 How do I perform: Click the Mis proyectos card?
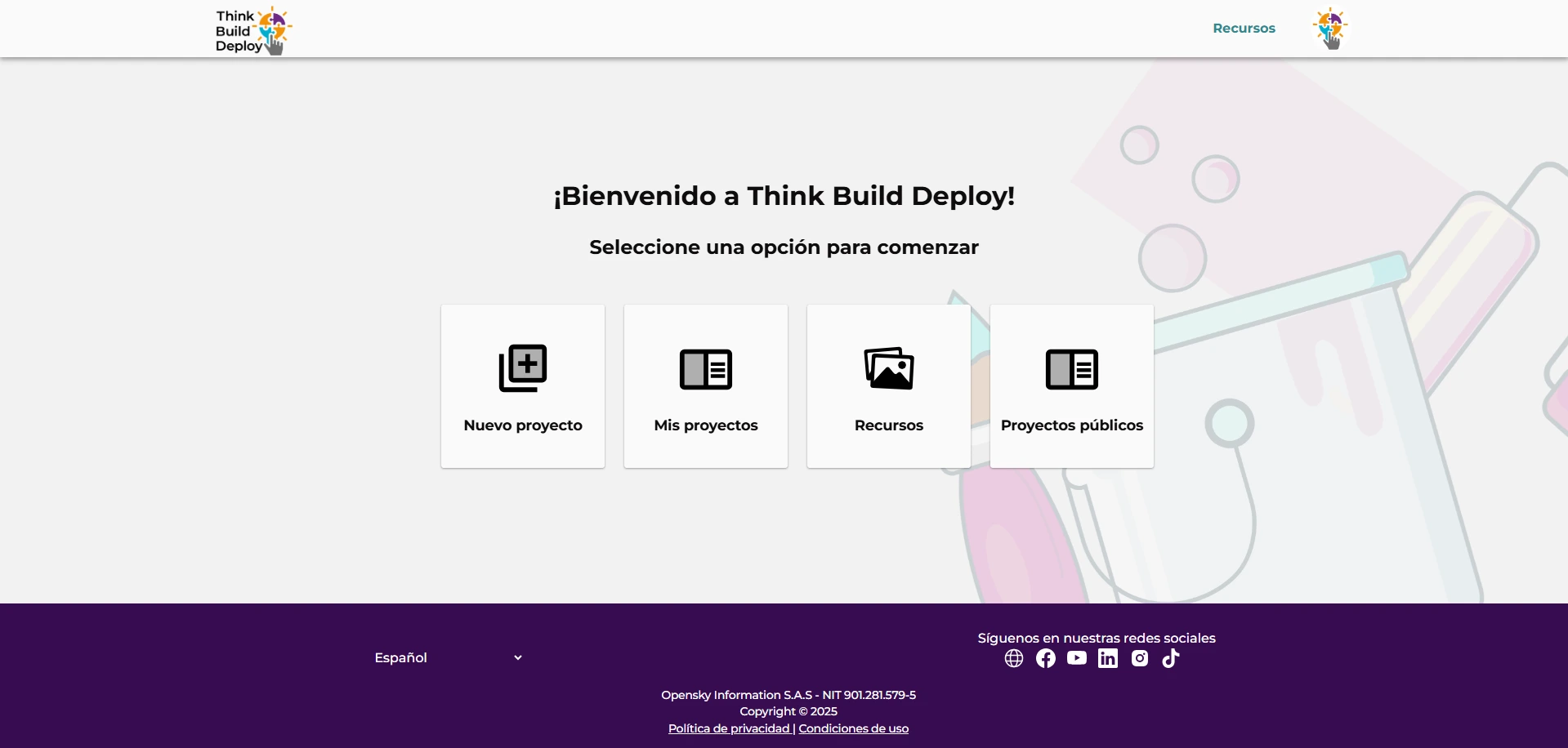coord(705,385)
